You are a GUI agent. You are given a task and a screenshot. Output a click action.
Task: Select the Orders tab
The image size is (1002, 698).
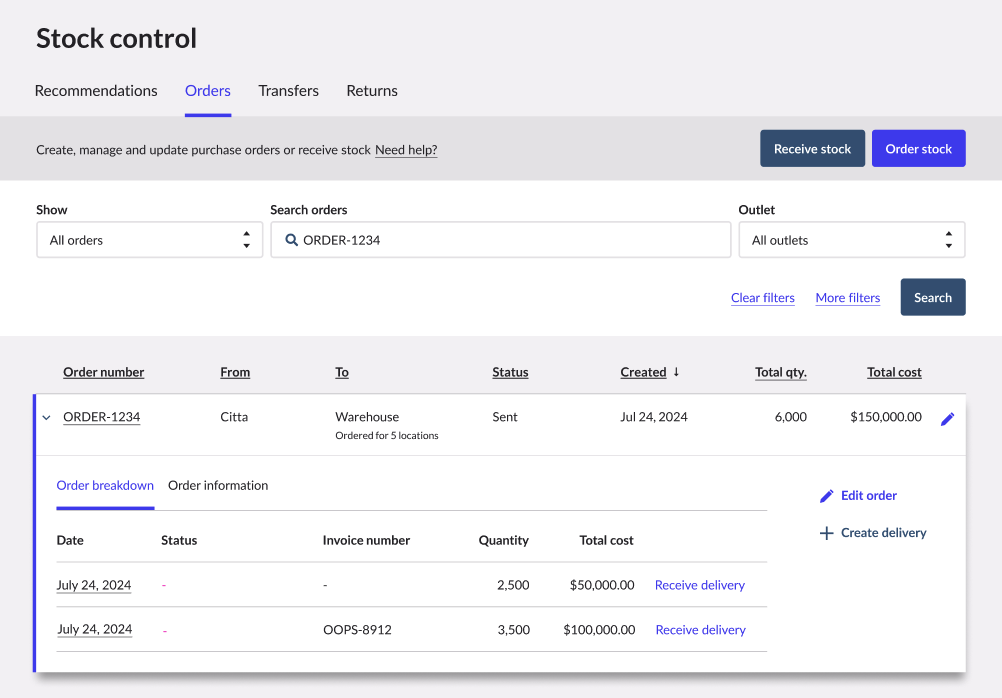click(x=208, y=91)
